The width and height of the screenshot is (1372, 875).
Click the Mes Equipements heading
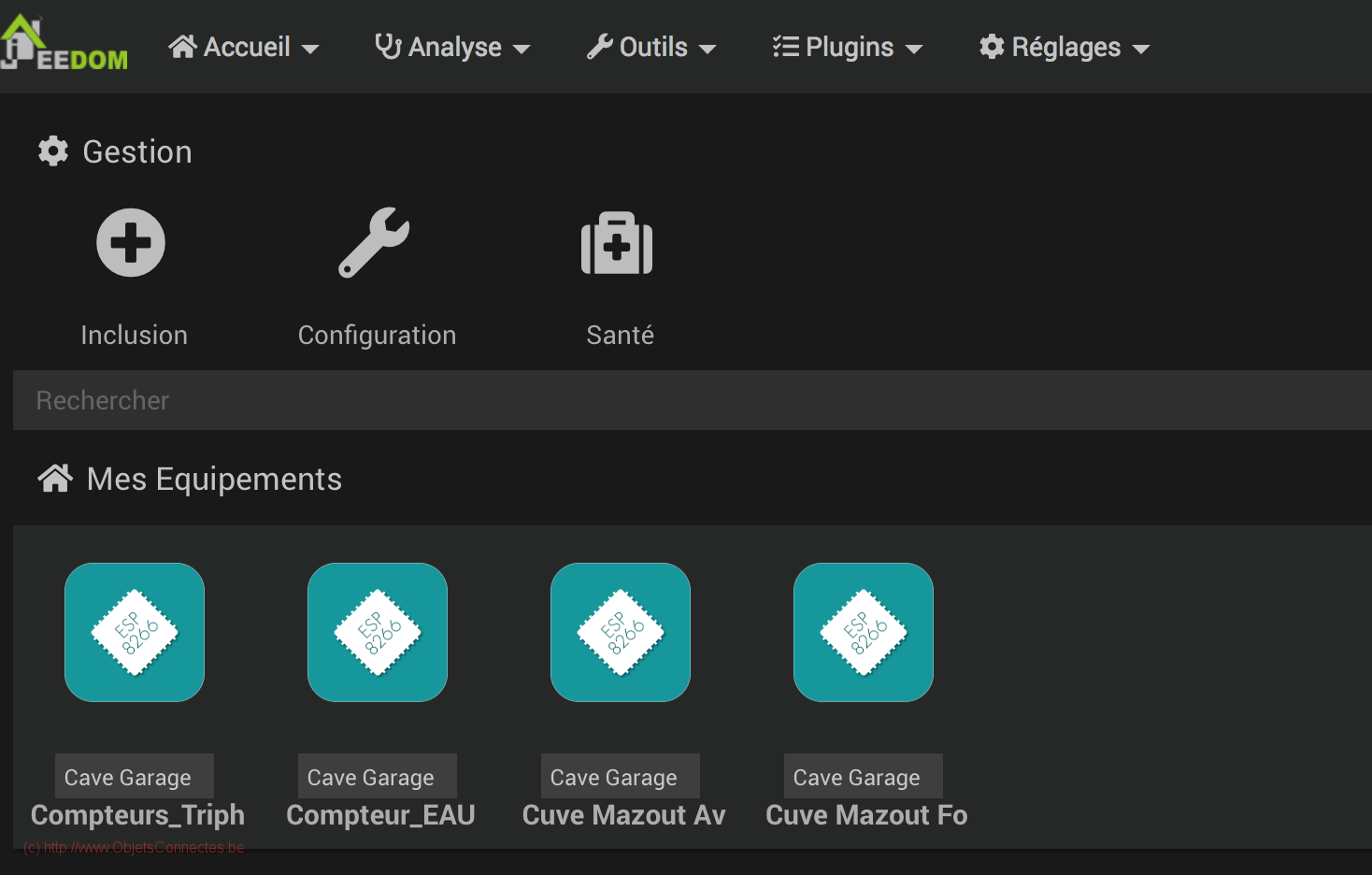pyautogui.click(x=214, y=479)
